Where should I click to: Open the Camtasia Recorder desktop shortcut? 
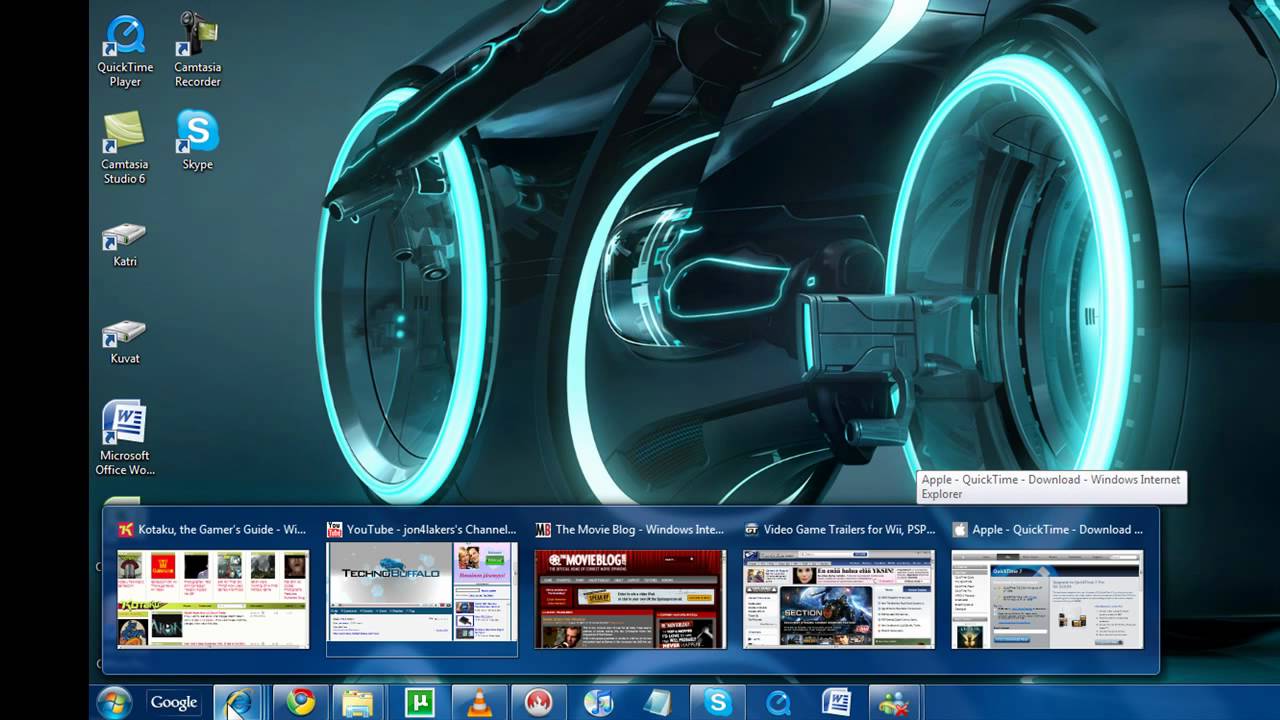point(197,50)
